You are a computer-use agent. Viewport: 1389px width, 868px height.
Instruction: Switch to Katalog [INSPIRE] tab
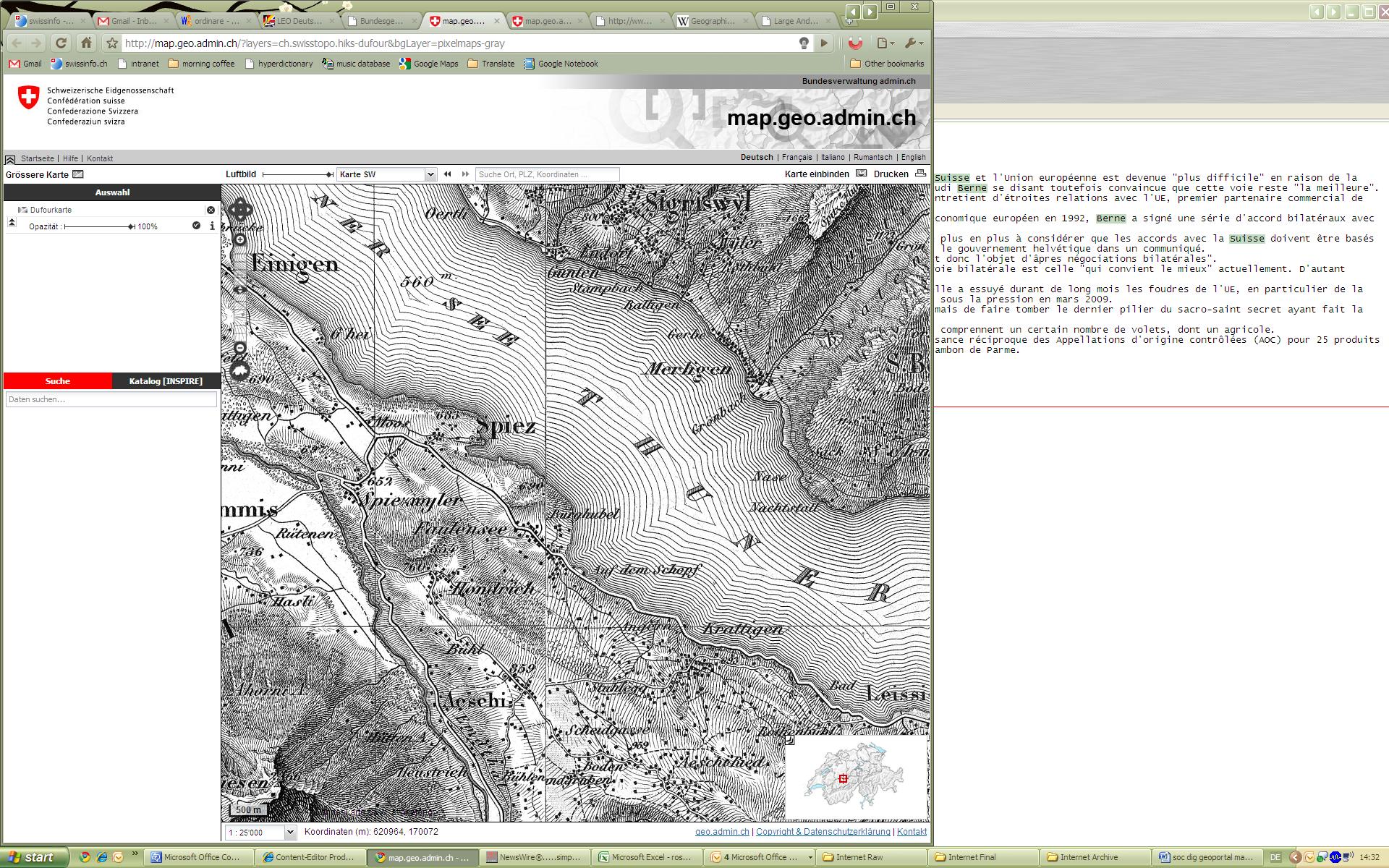pos(166,381)
